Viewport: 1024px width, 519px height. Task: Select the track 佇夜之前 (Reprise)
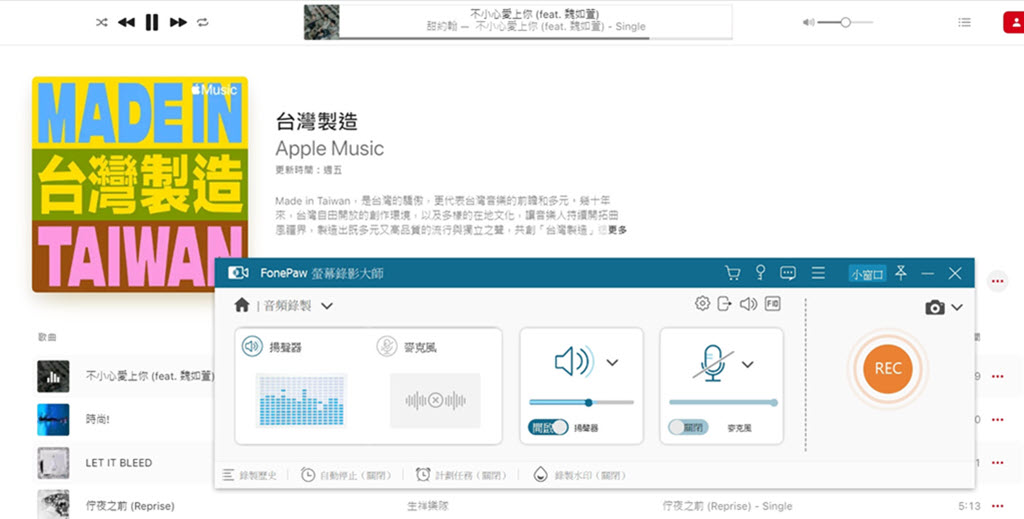coord(130,505)
